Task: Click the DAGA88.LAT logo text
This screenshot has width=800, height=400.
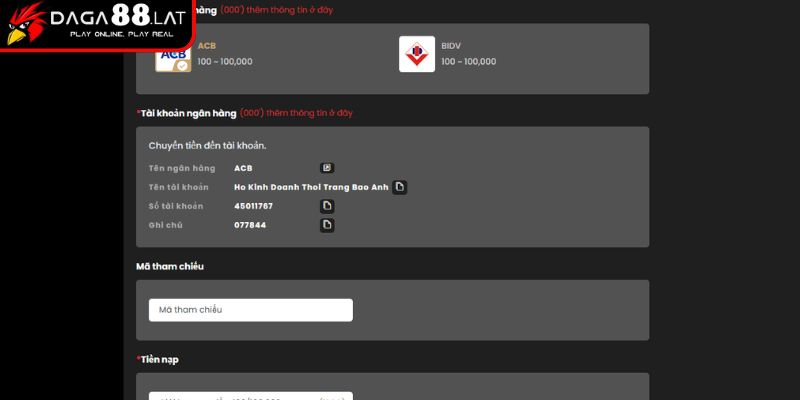Action: pyautogui.click(x=122, y=18)
